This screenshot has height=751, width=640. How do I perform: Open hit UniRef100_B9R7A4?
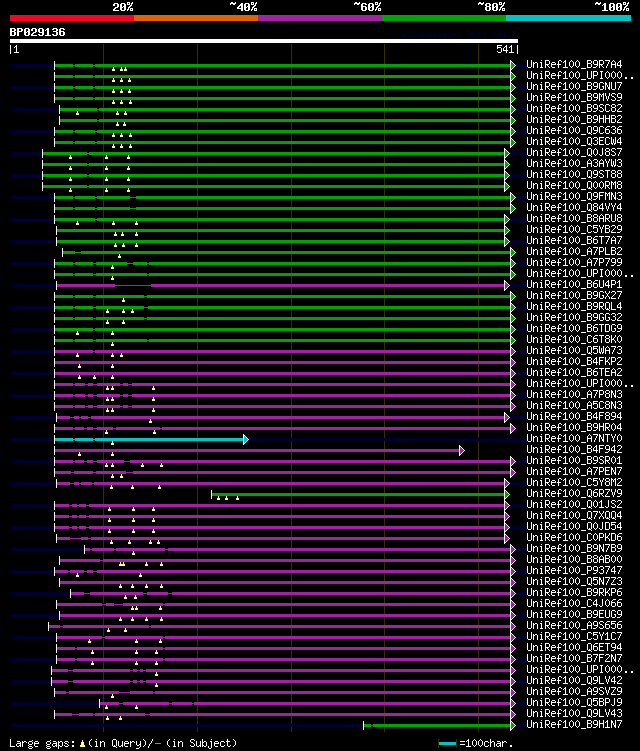click(574, 64)
